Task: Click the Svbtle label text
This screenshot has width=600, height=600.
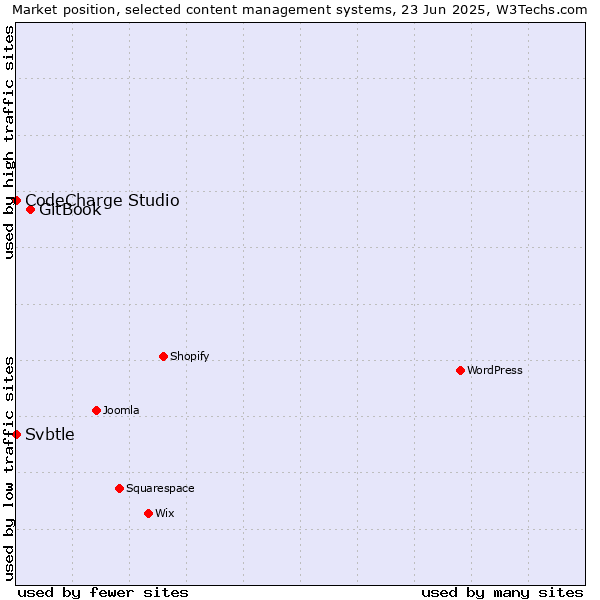Action: (50, 435)
